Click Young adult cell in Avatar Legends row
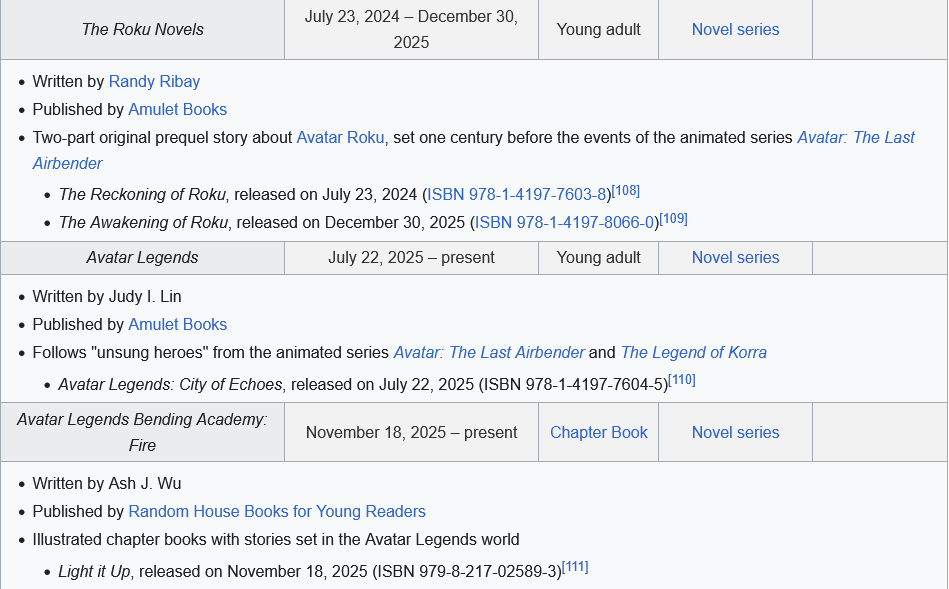 [x=599, y=257]
